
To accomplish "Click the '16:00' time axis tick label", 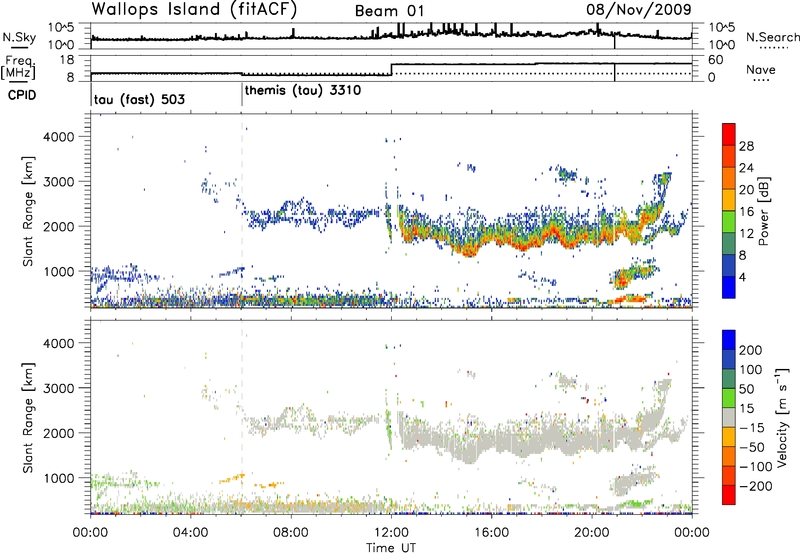I will coord(491,532).
